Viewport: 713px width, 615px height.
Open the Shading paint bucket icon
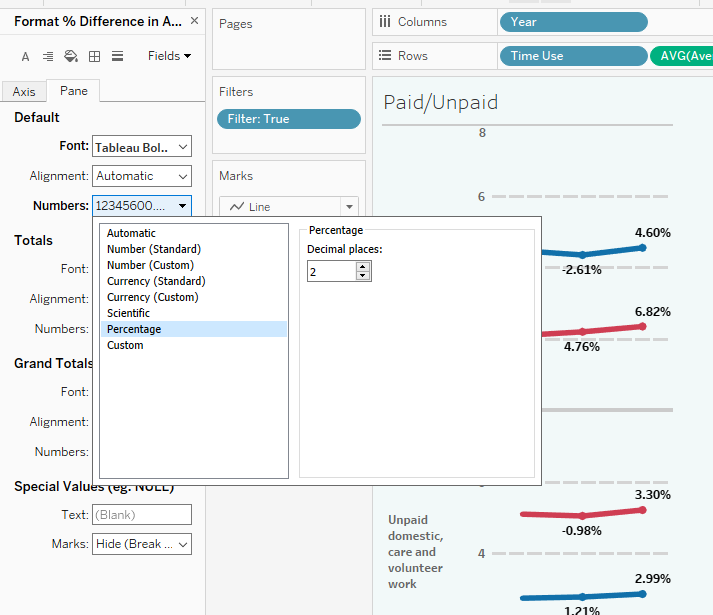(x=71, y=56)
